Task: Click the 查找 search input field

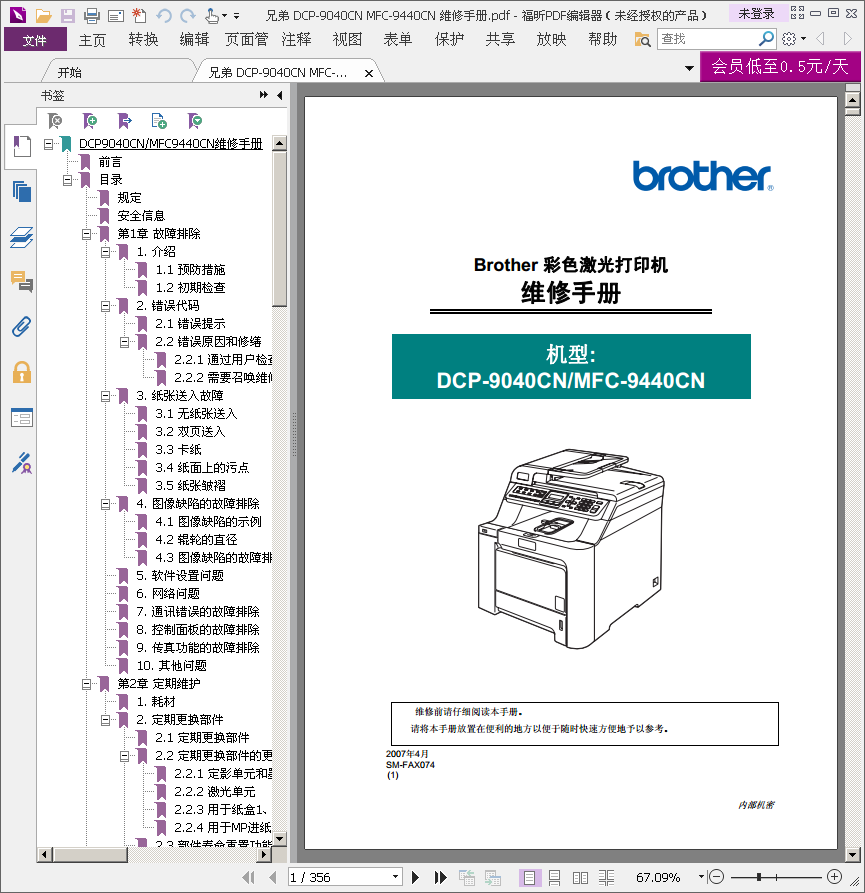Action: 708,39
